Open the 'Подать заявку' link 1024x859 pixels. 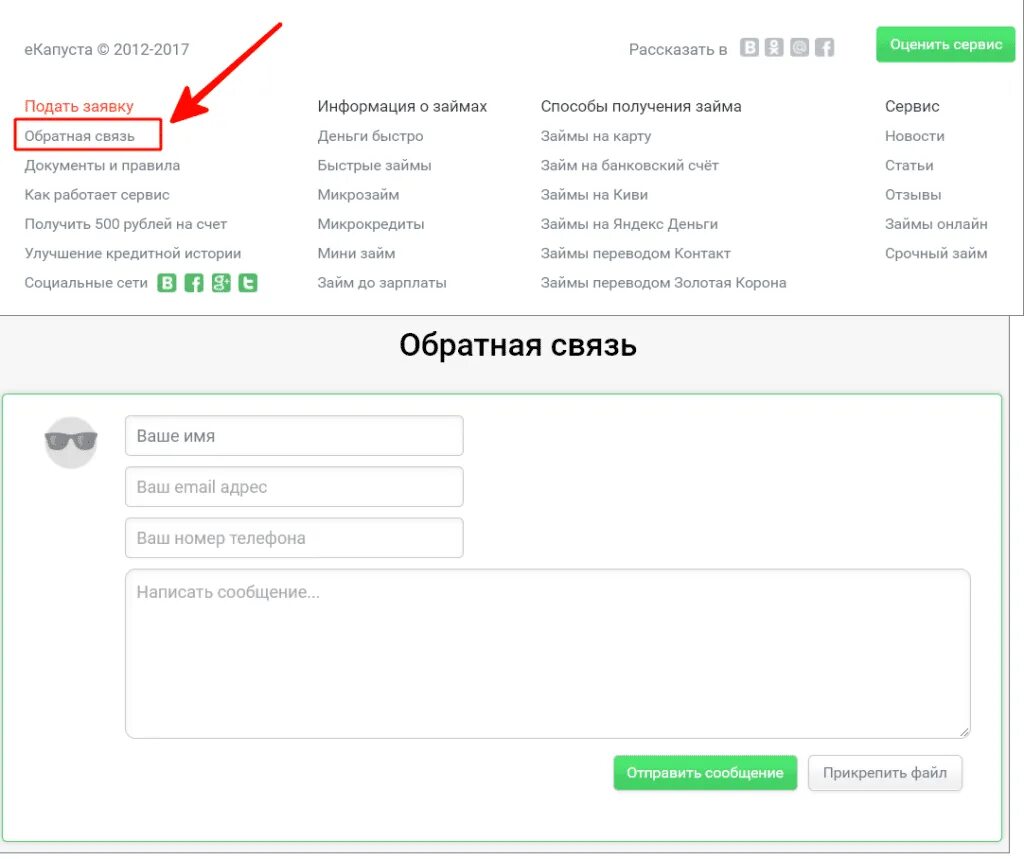click(x=80, y=105)
